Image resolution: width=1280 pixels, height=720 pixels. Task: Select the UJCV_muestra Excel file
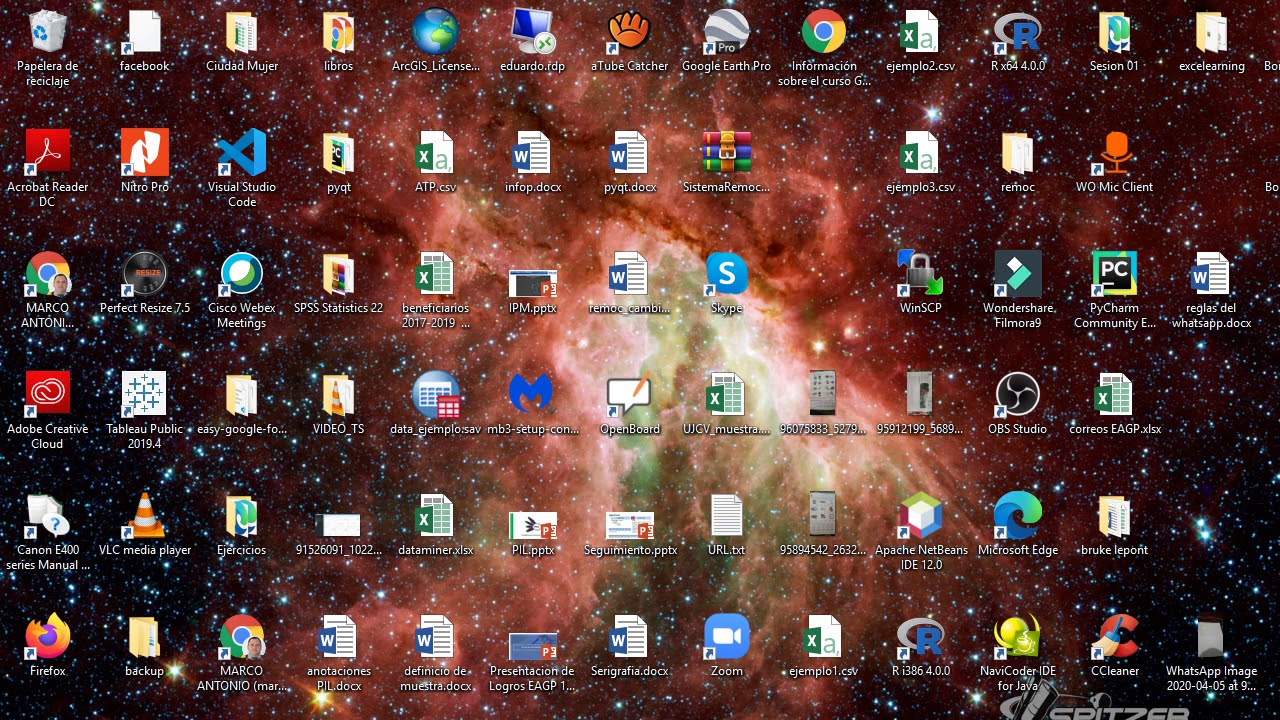(726, 395)
